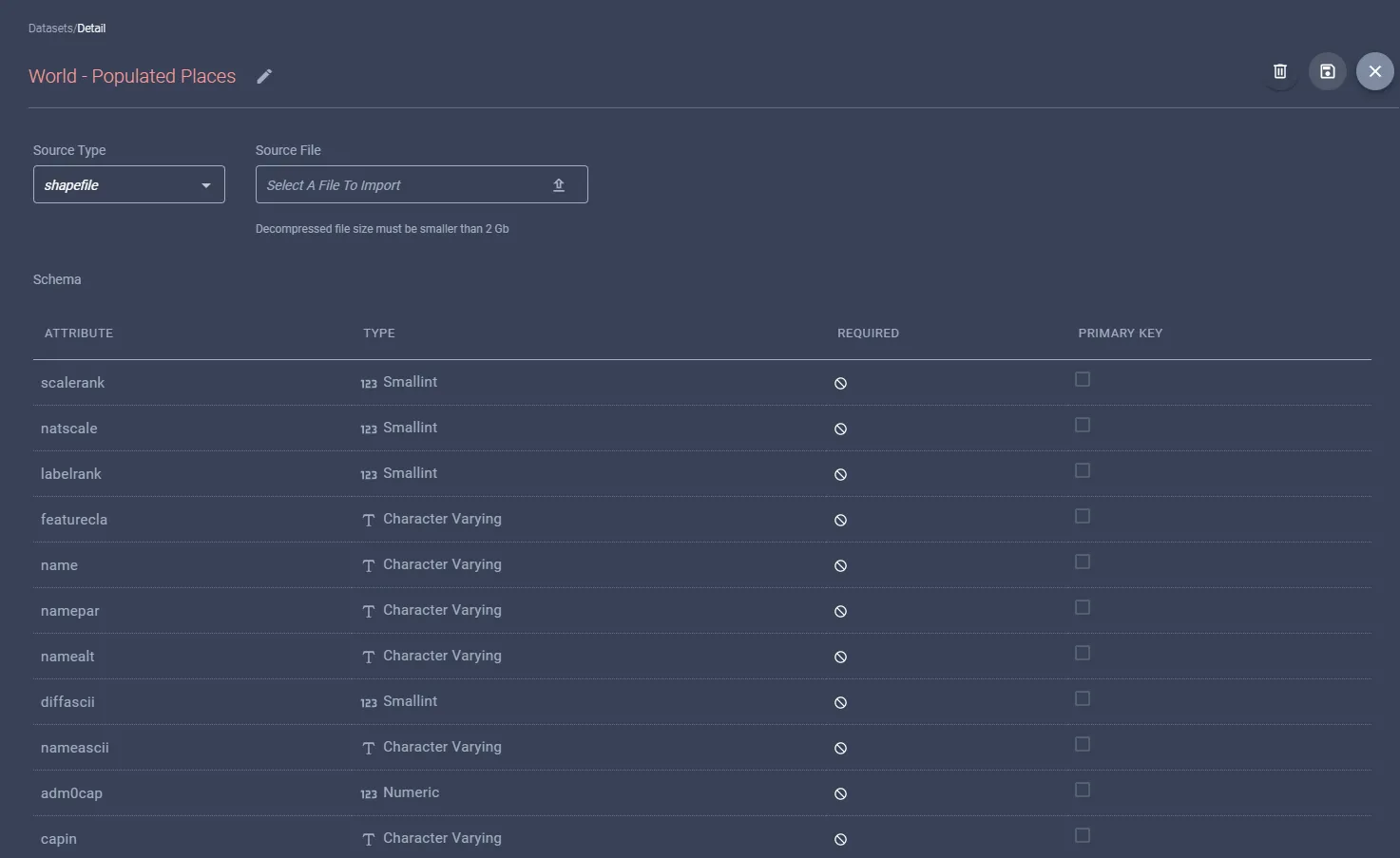Click the text type icon for featurecla
This screenshot has height=858, width=1400.
coord(369,521)
